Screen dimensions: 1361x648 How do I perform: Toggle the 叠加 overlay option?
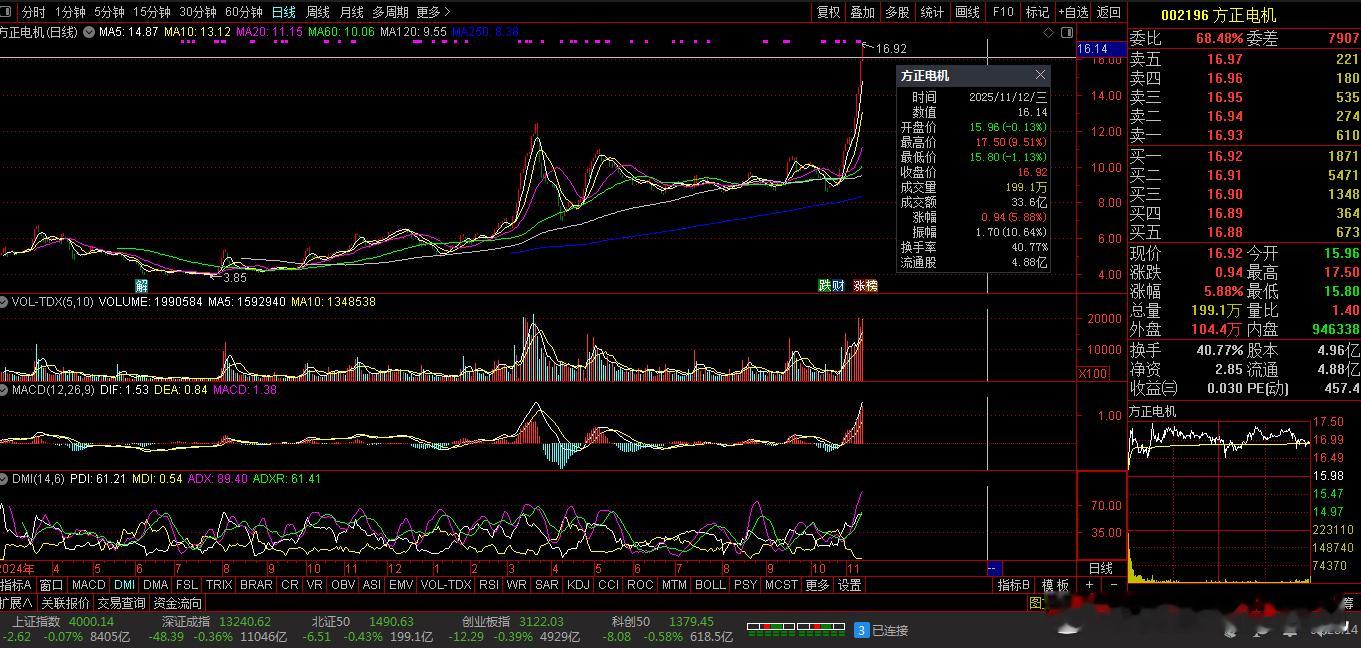[x=862, y=12]
